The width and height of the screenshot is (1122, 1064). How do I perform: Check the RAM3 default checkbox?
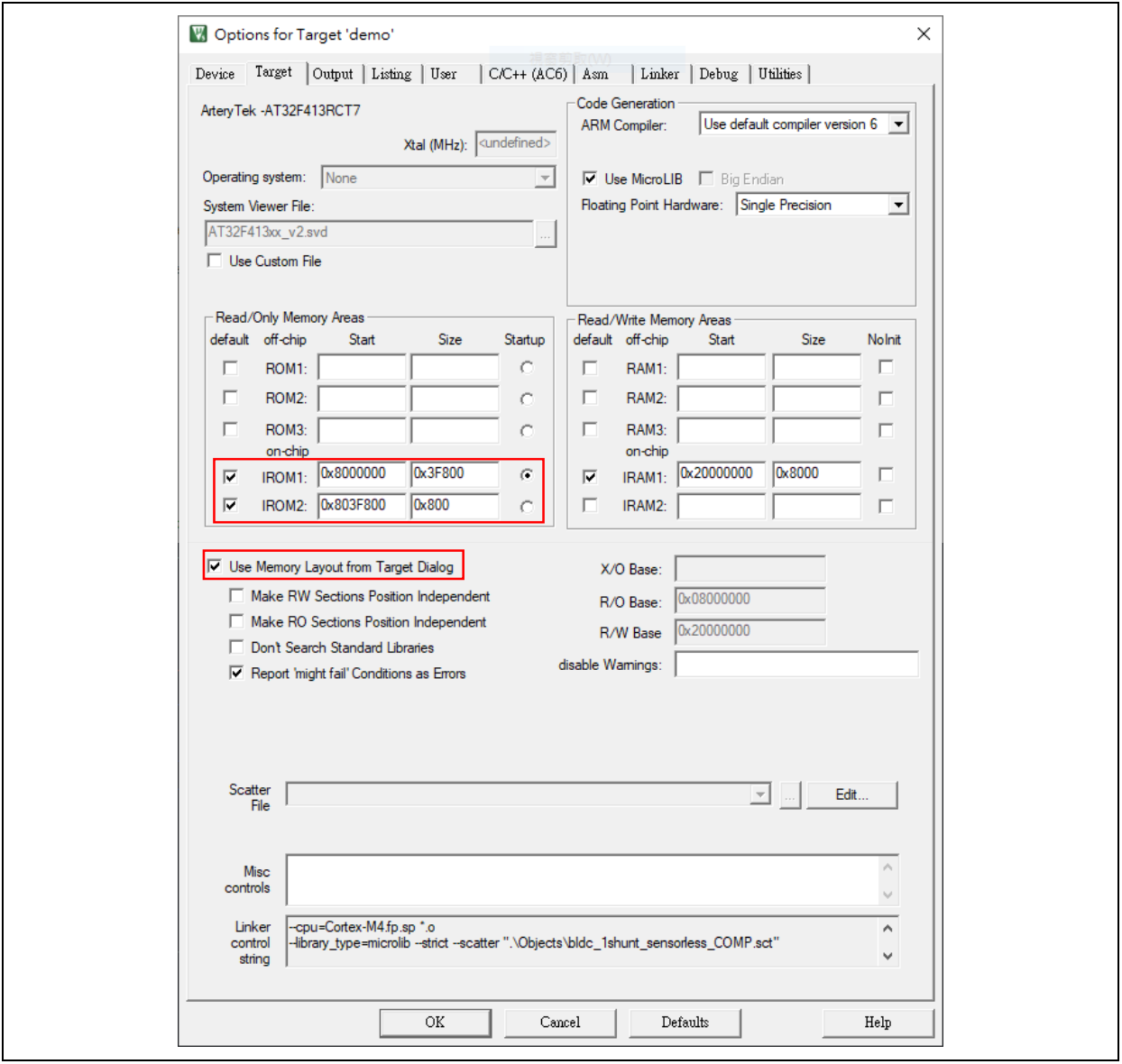pyautogui.click(x=590, y=429)
